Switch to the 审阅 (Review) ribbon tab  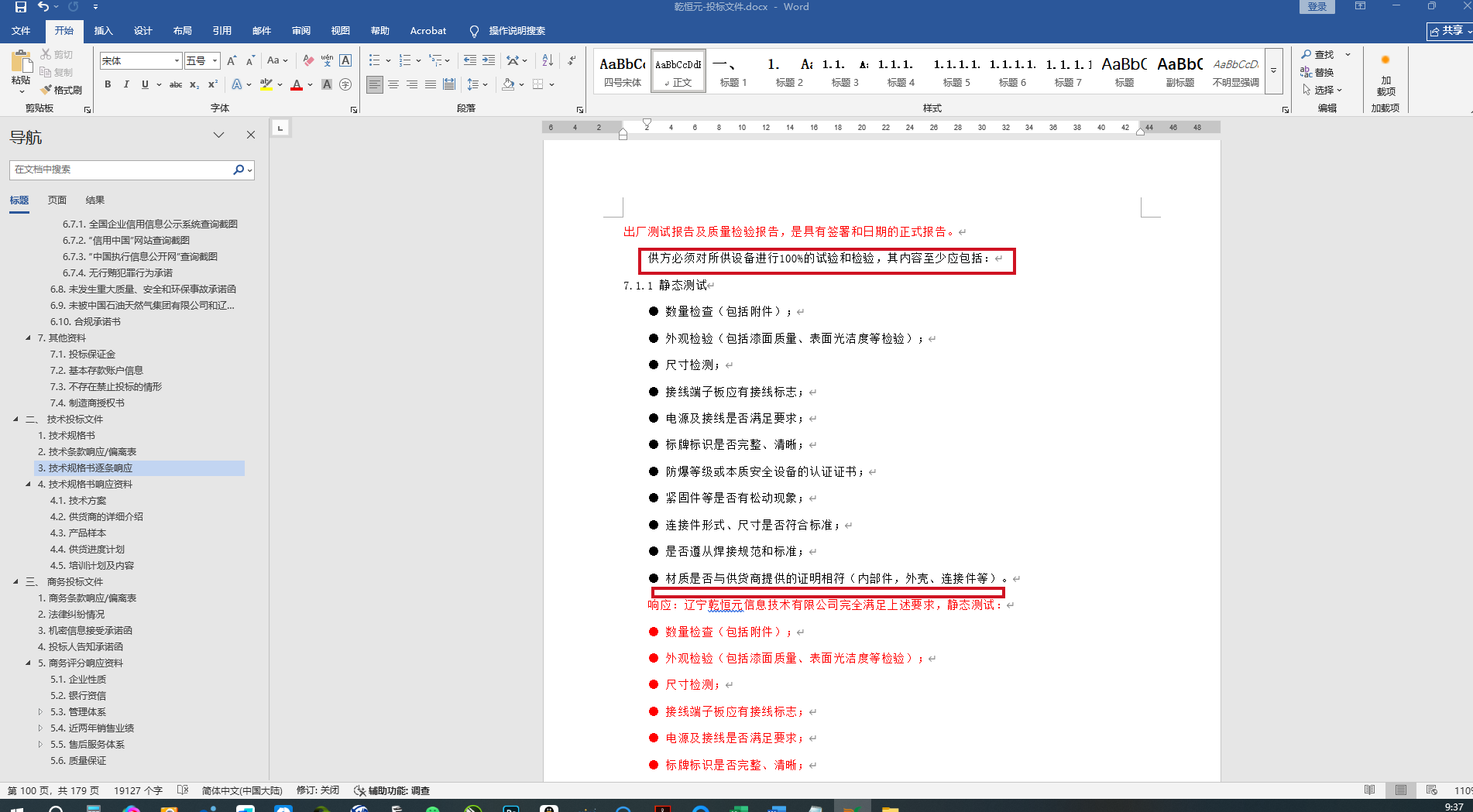pyautogui.click(x=301, y=31)
